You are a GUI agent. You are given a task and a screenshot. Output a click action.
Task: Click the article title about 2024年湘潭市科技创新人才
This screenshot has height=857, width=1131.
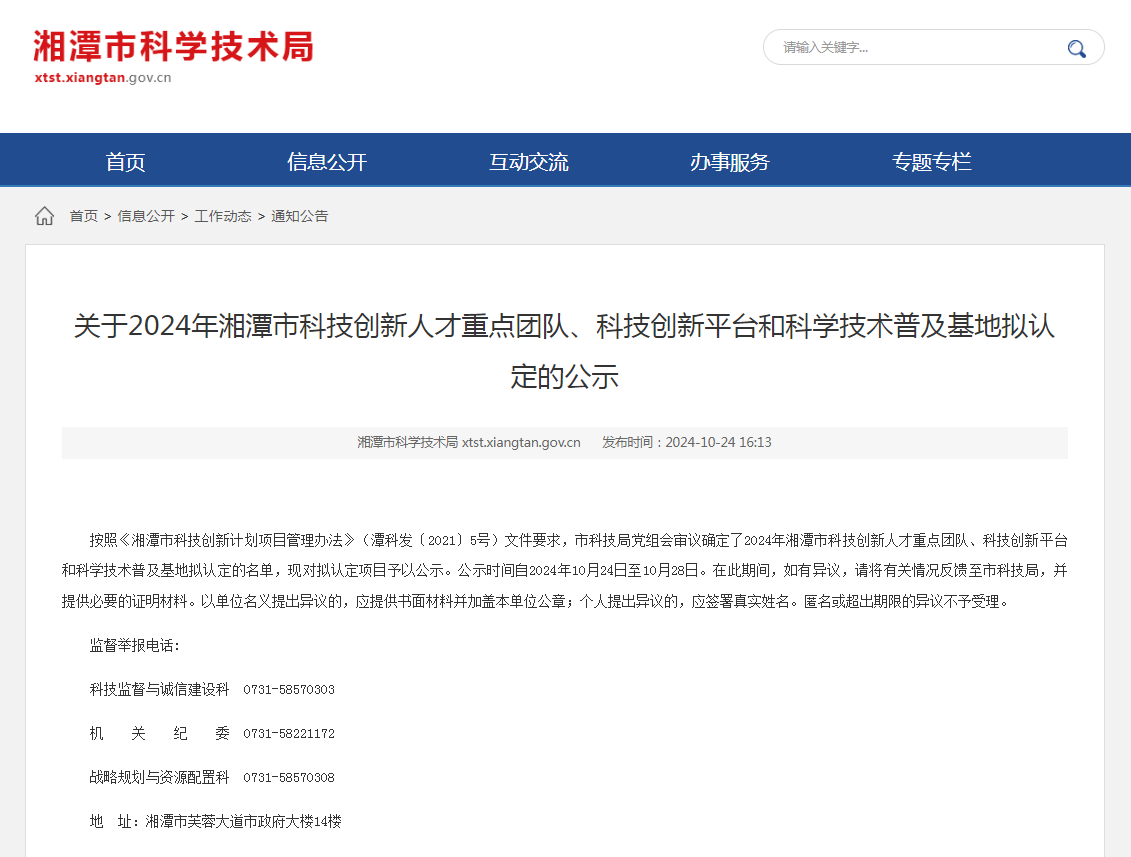[565, 351]
